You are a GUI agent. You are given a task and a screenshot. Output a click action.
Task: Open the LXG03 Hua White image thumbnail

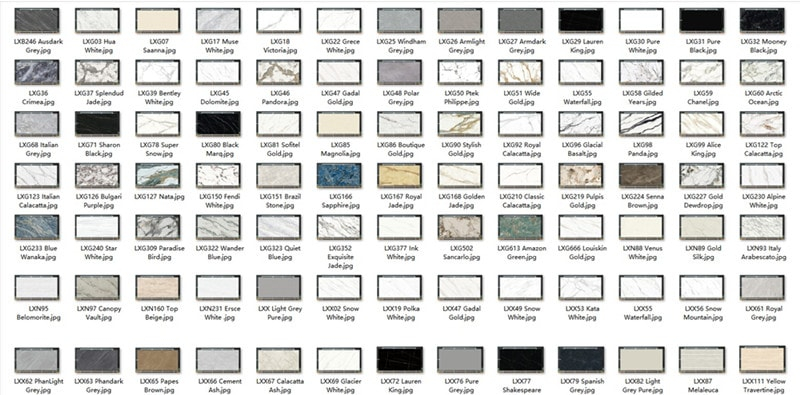point(97,20)
